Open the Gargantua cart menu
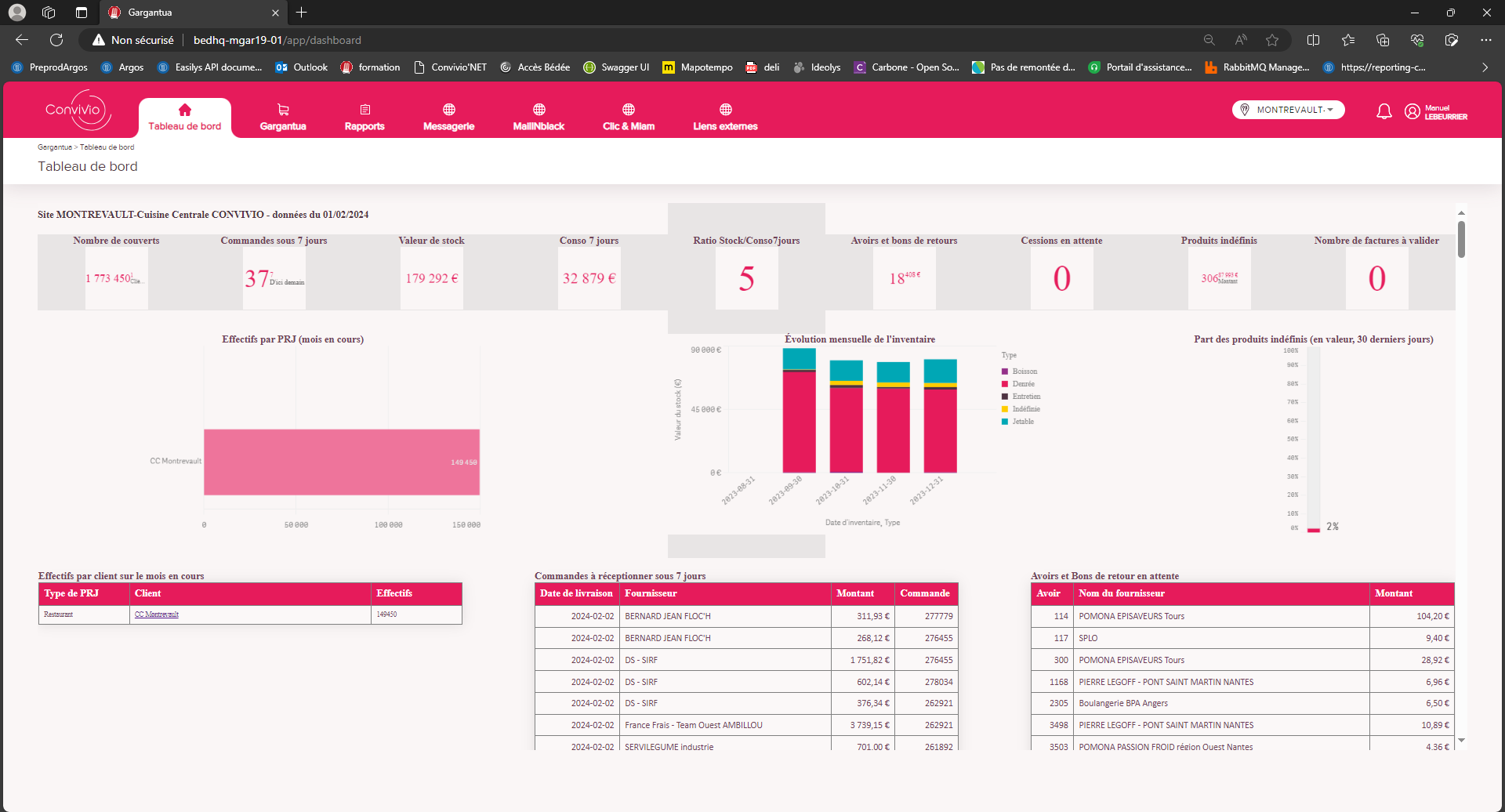This screenshot has height=812, width=1505. click(283, 117)
